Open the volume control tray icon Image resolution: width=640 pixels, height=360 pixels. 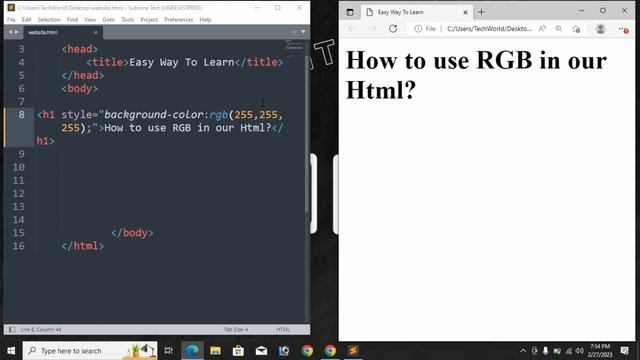pyautogui.click(x=580, y=351)
